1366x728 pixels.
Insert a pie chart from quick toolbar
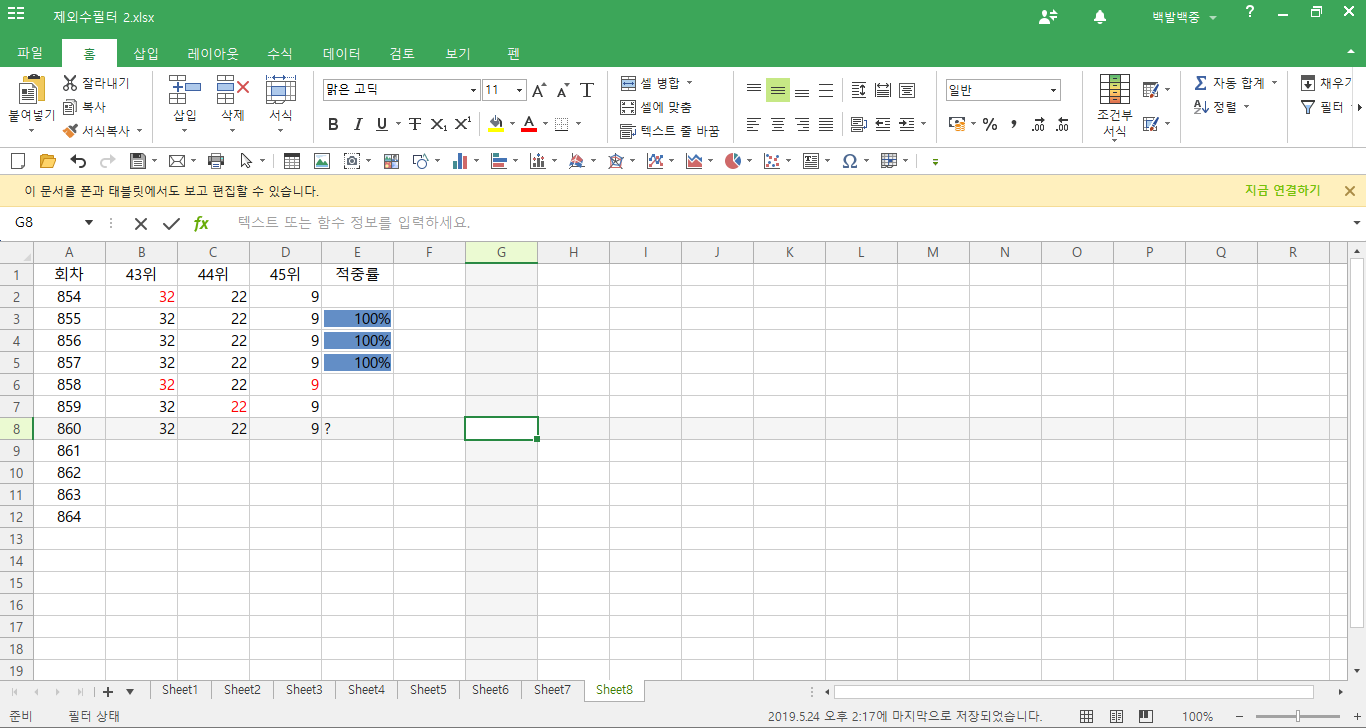[733, 161]
